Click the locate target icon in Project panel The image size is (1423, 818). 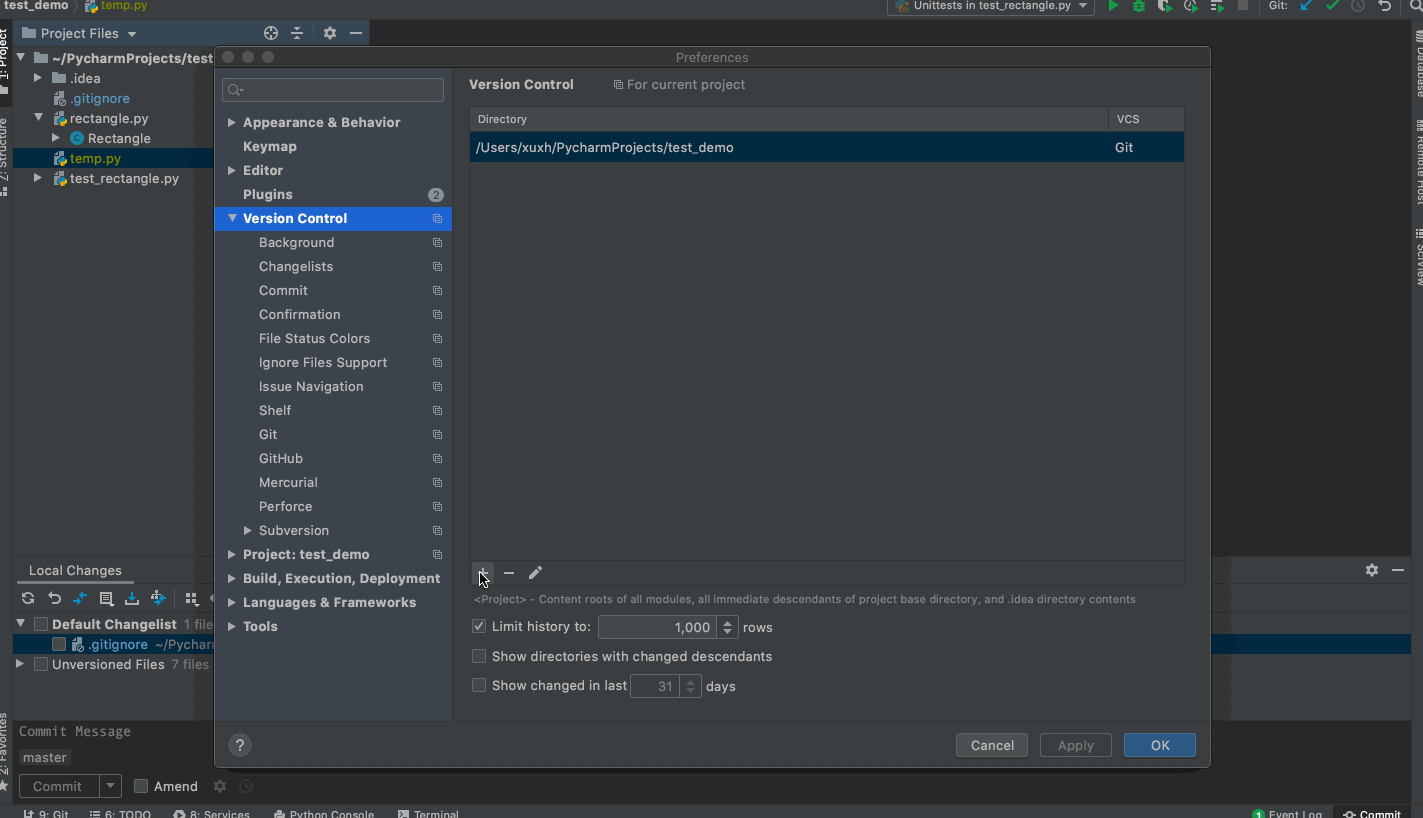271,33
